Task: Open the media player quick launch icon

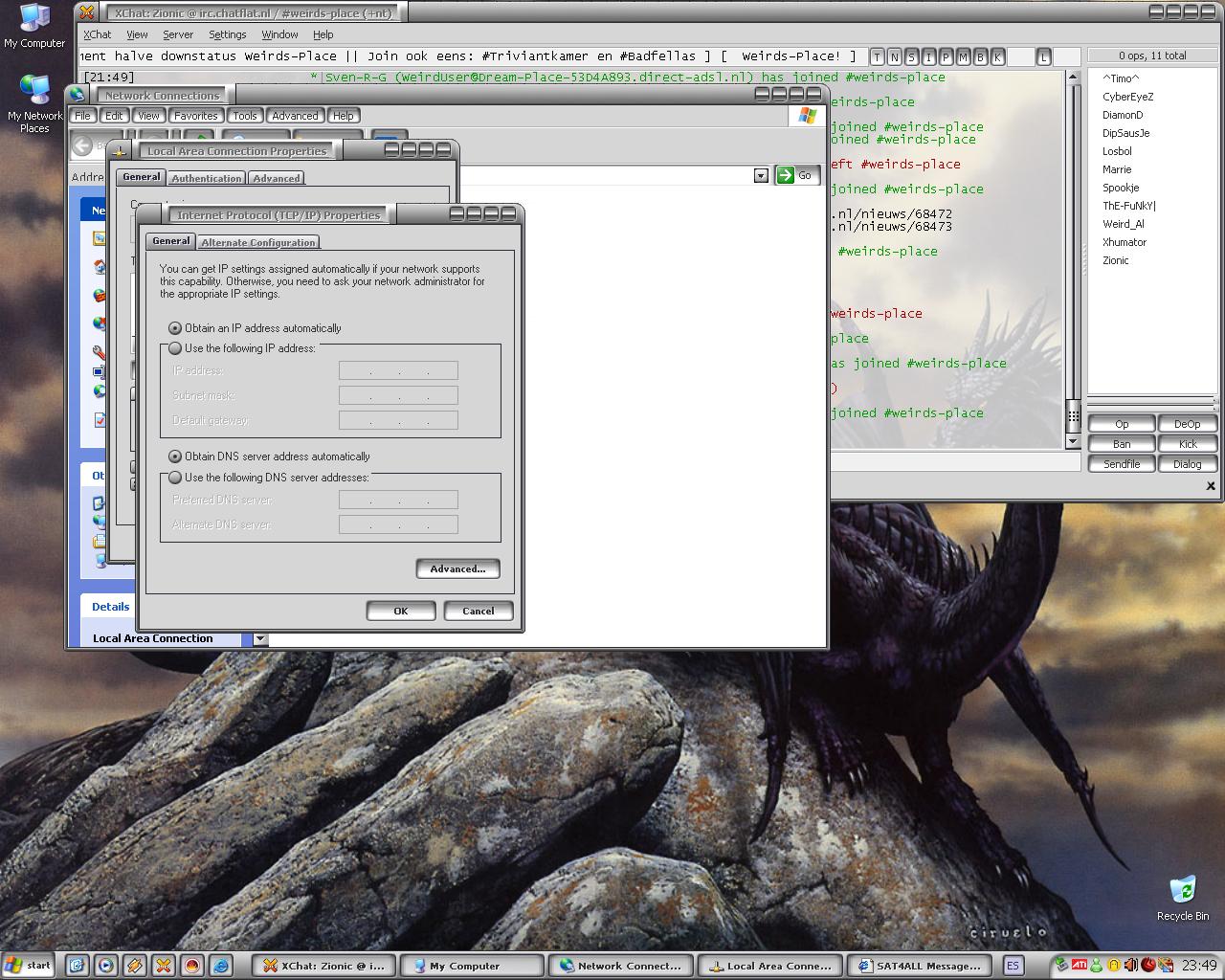Action: click(x=106, y=966)
